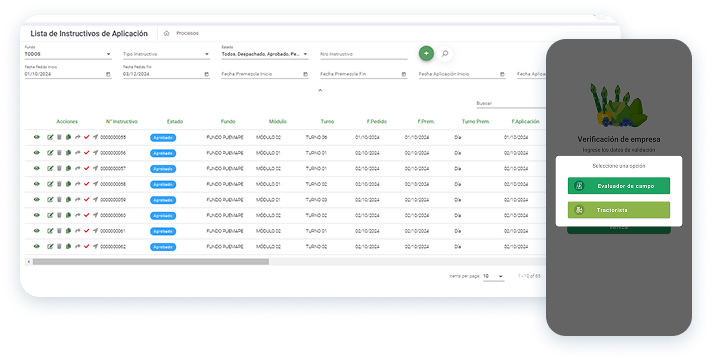The image size is (712, 361).
Task: Sort by Acciones column header
Action: pos(67,122)
